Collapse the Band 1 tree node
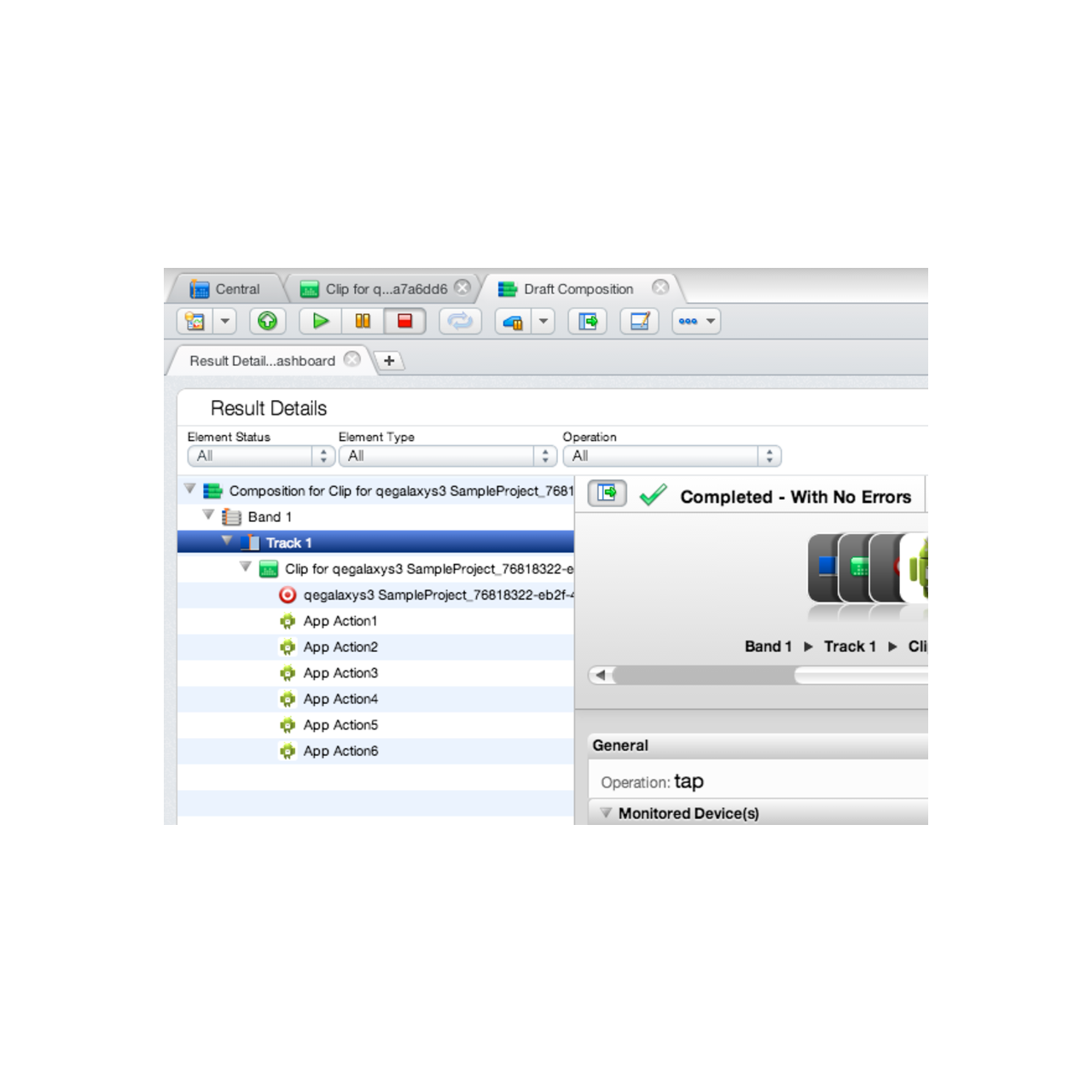This screenshot has width=1092, height=1092. [x=207, y=515]
